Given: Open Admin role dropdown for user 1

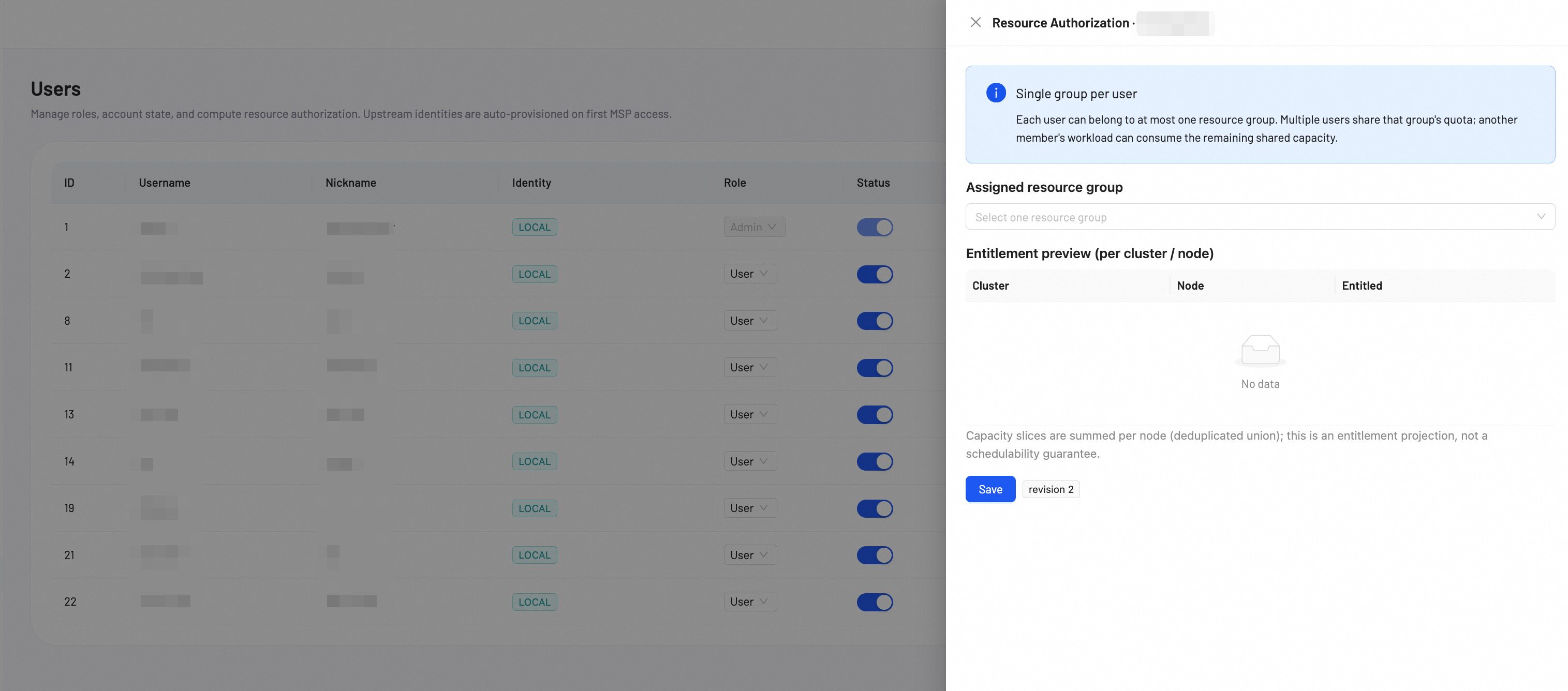Looking at the screenshot, I should [x=754, y=227].
